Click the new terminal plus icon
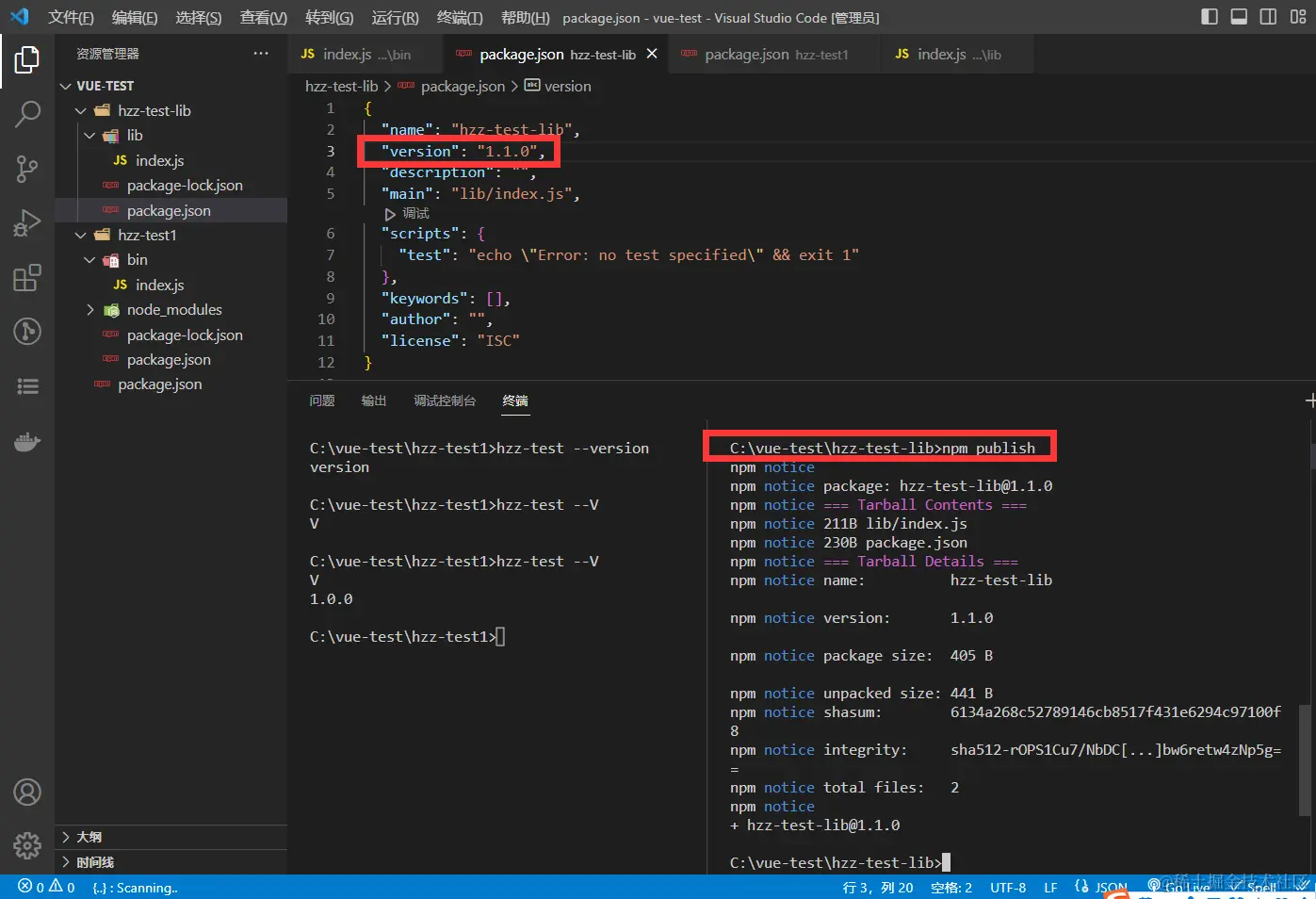The height and width of the screenshot is (899, 1316). pos(1310,400)
